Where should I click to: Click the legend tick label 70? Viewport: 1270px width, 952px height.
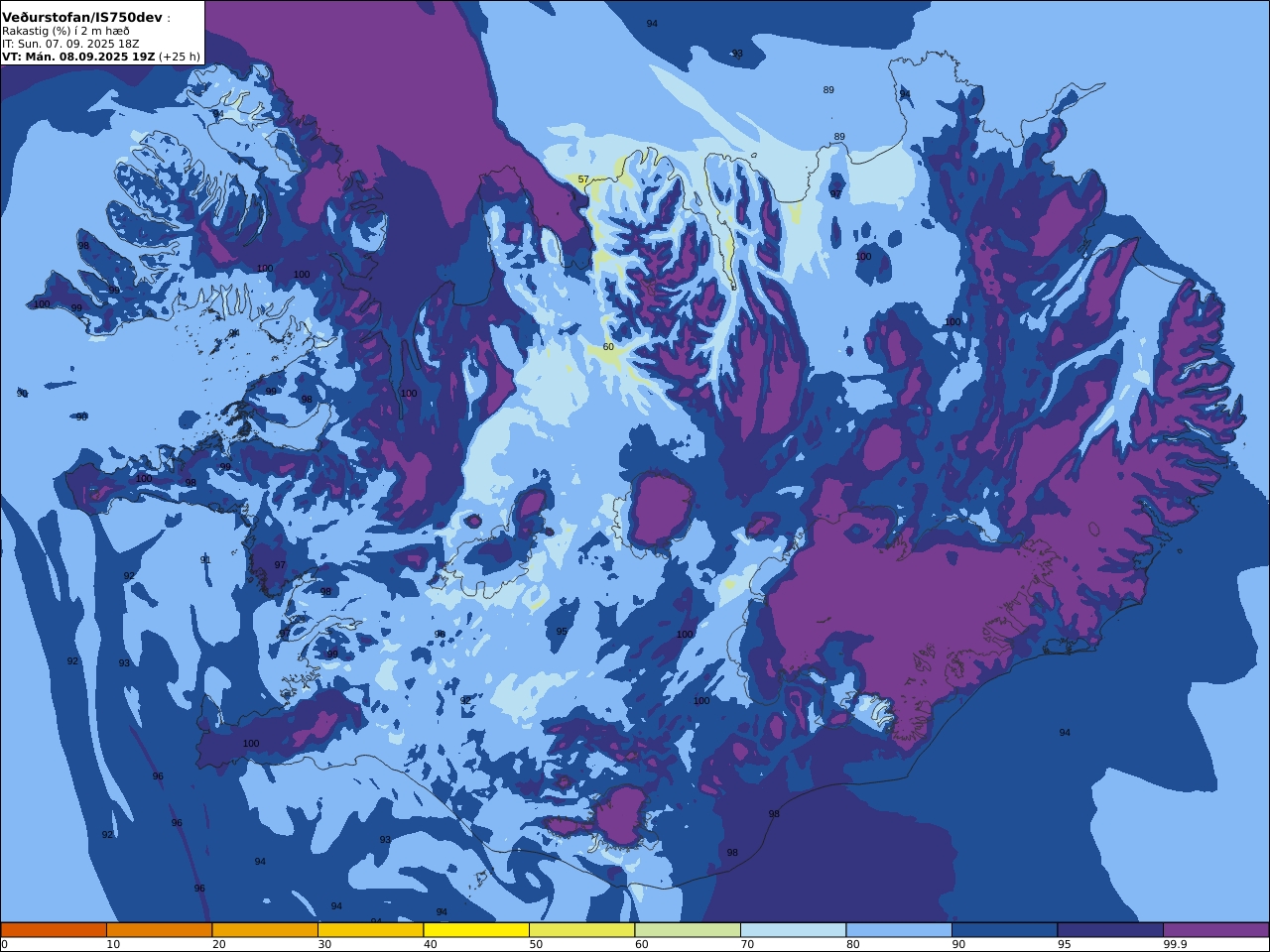click(747, 944)
